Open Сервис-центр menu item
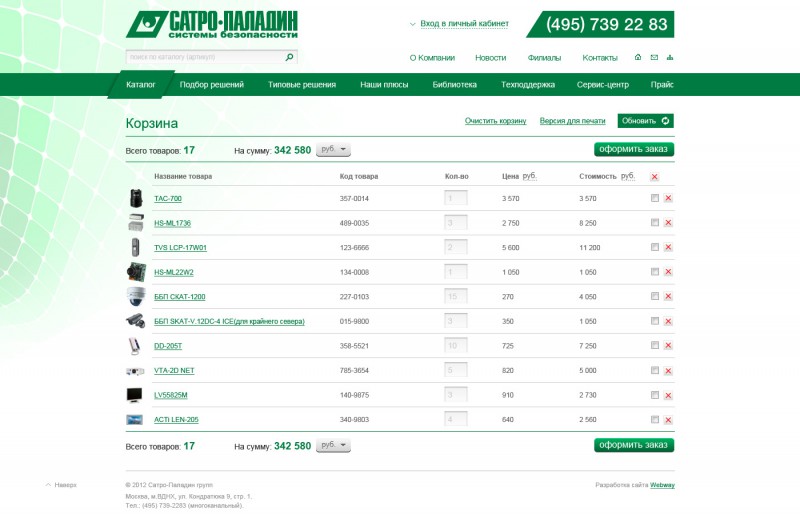800x514 pixels. point(603,85)
